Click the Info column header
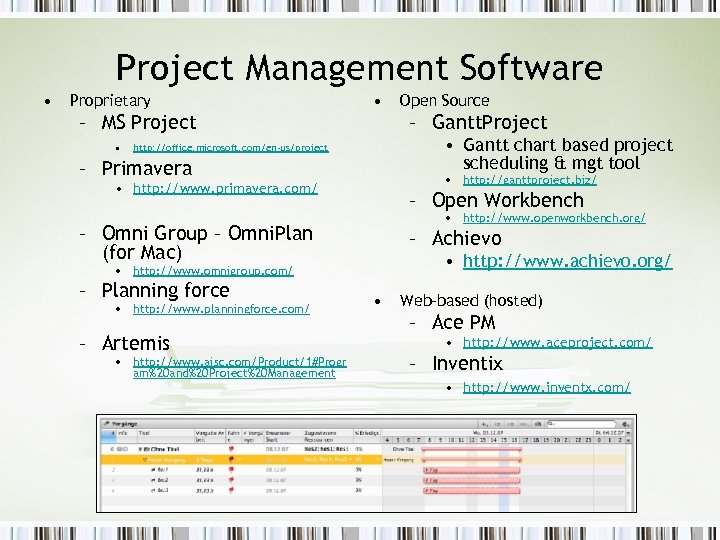The height and width of the screenshot is (540, 720). click(x=127, y=436)
